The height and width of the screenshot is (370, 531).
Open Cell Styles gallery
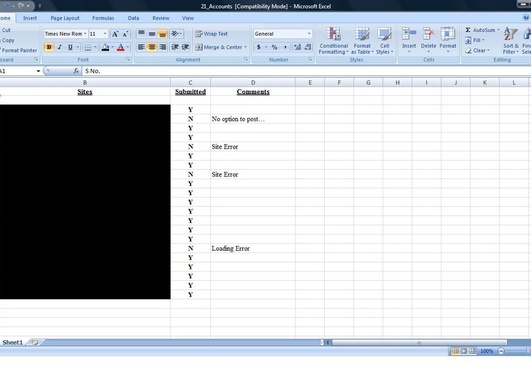pyautogui.click(x=385, y=41)
